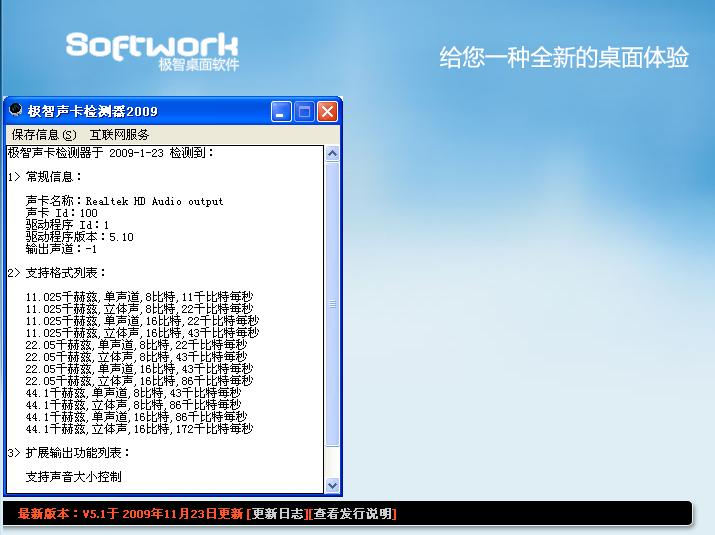Screen dimensions: 715x535
Task: Click the heading 1> 常规信息
Action: (45, 177)
